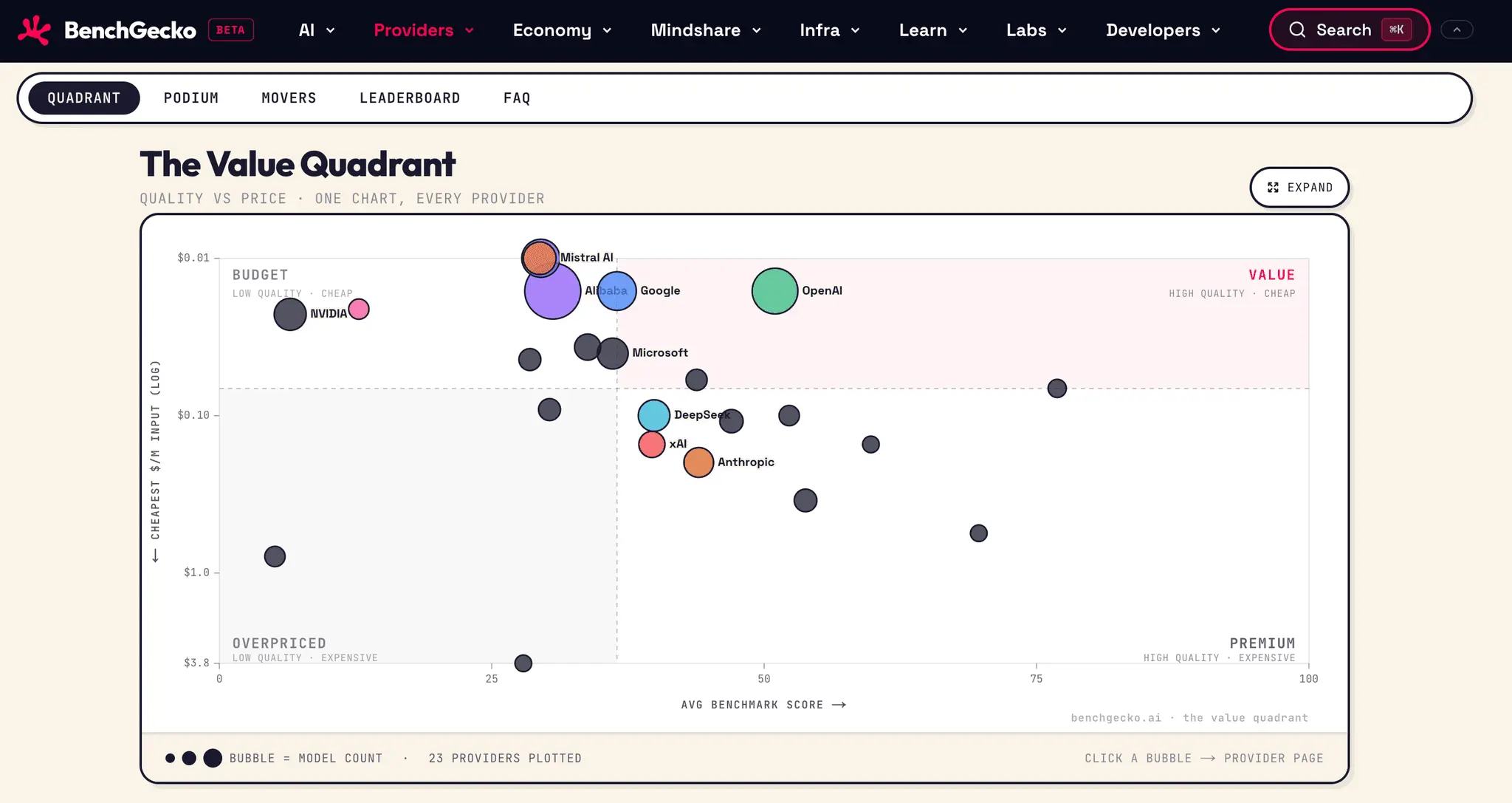Expand the Mindshare navigation menu

[x=706, y=30]
